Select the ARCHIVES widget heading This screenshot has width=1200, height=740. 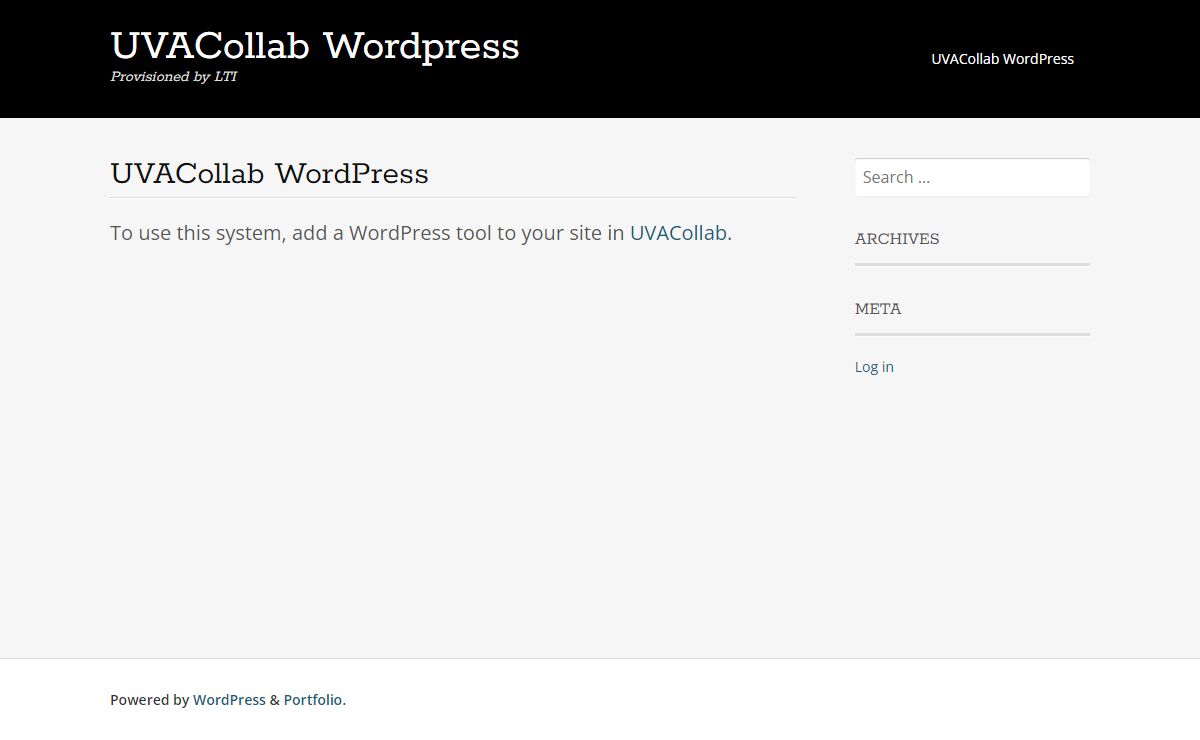897,239
